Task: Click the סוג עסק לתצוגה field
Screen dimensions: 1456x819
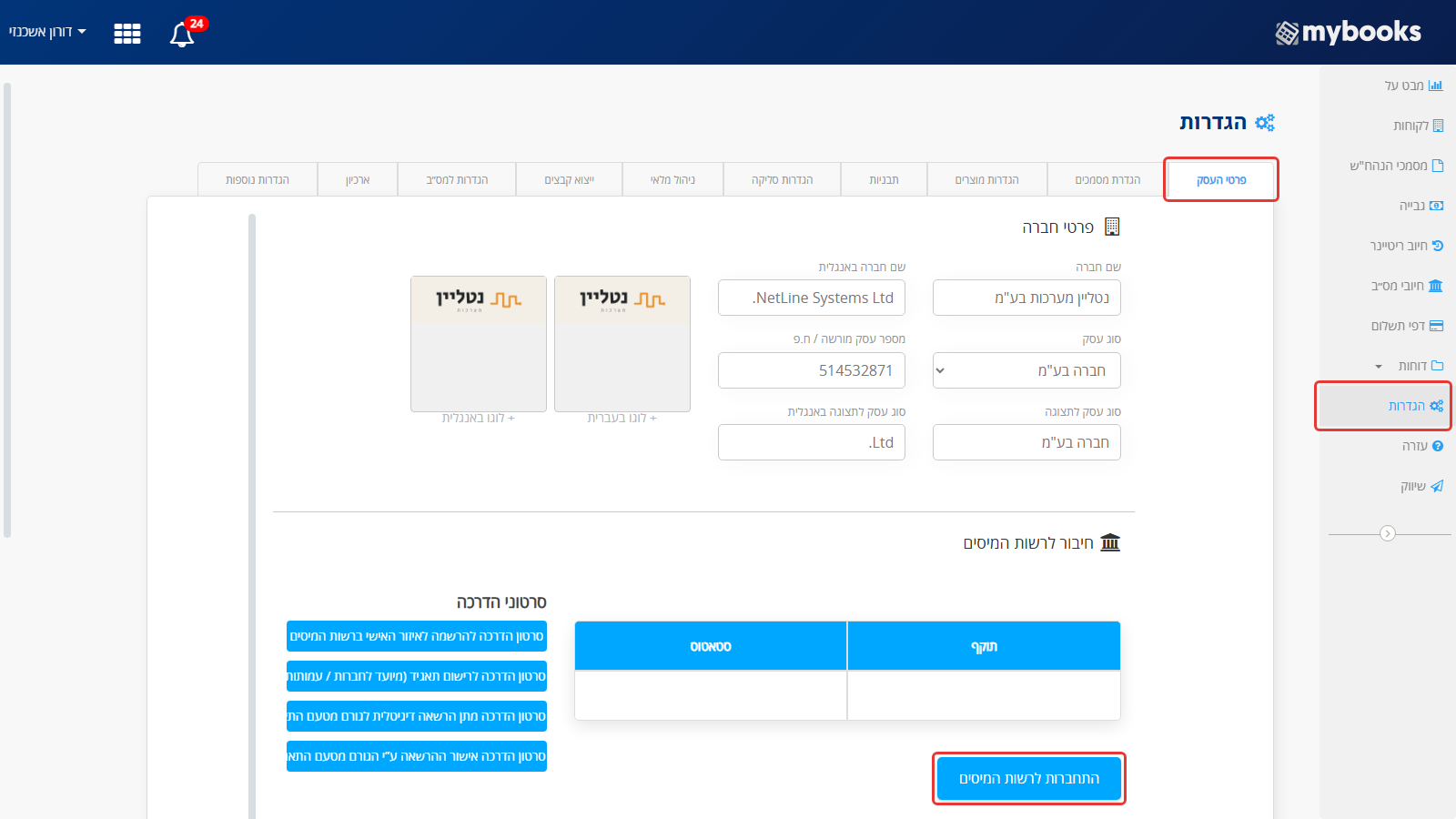Action: pos(1026,442)
